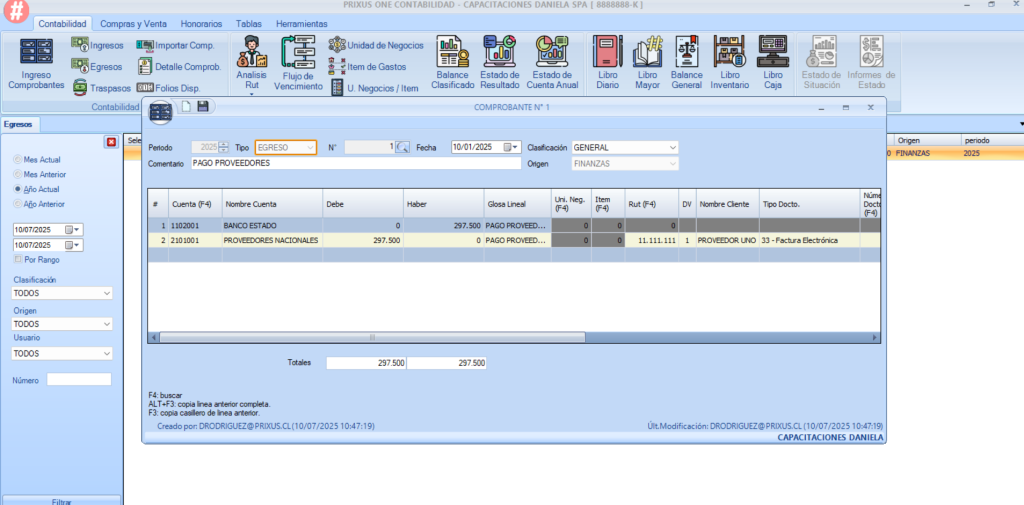Open the Balance General report

point(686,64)
